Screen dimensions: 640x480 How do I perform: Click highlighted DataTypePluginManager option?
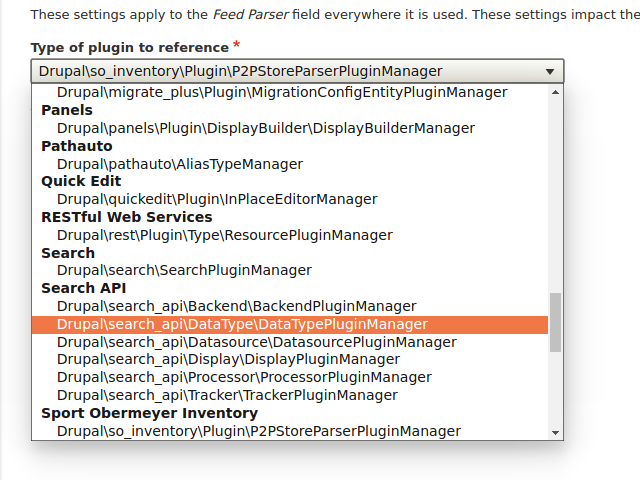pyautogui.click(x=242, y=324)
